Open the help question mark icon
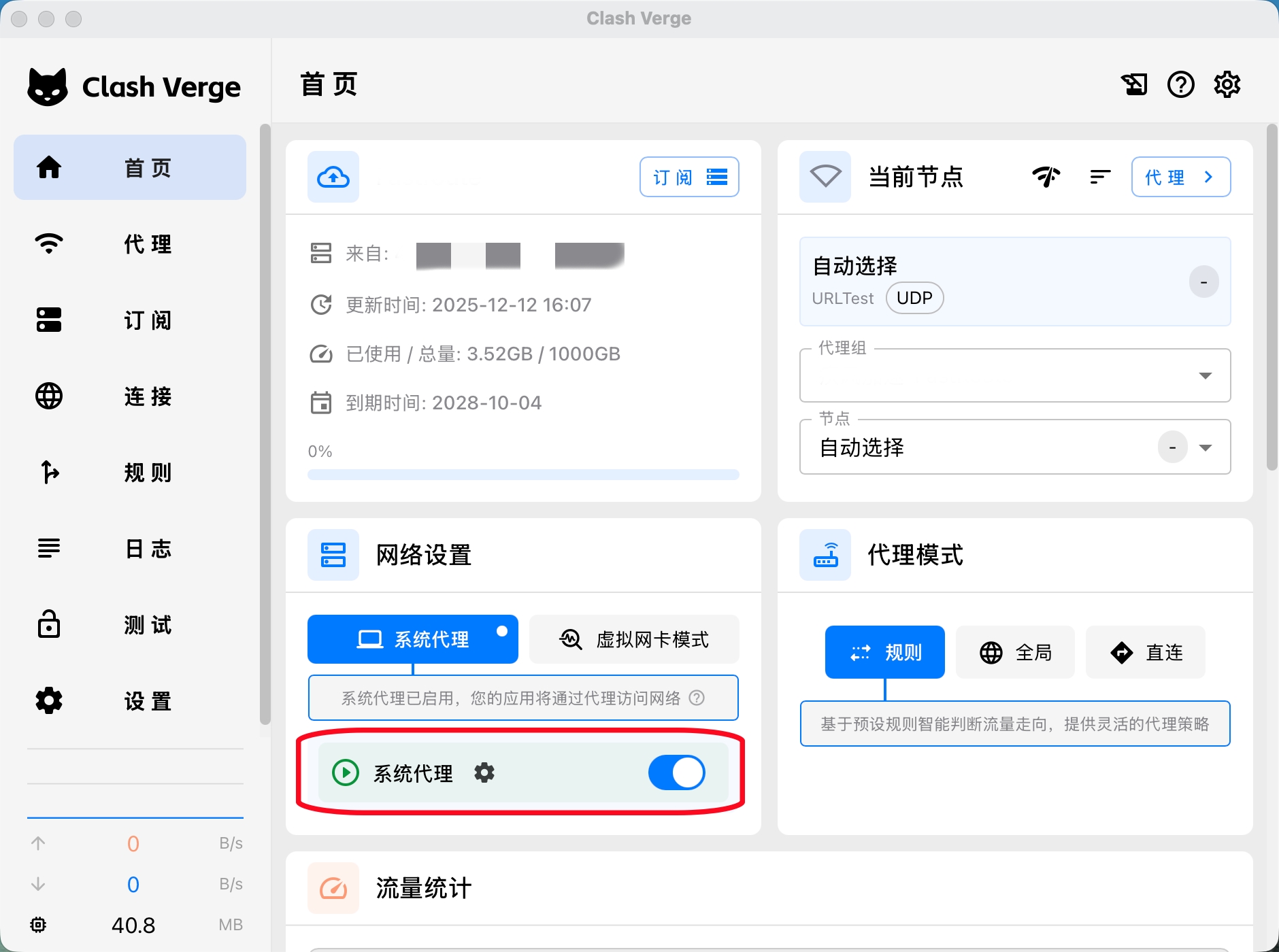The image size is (1279, 952). (x=1180, y=85)
